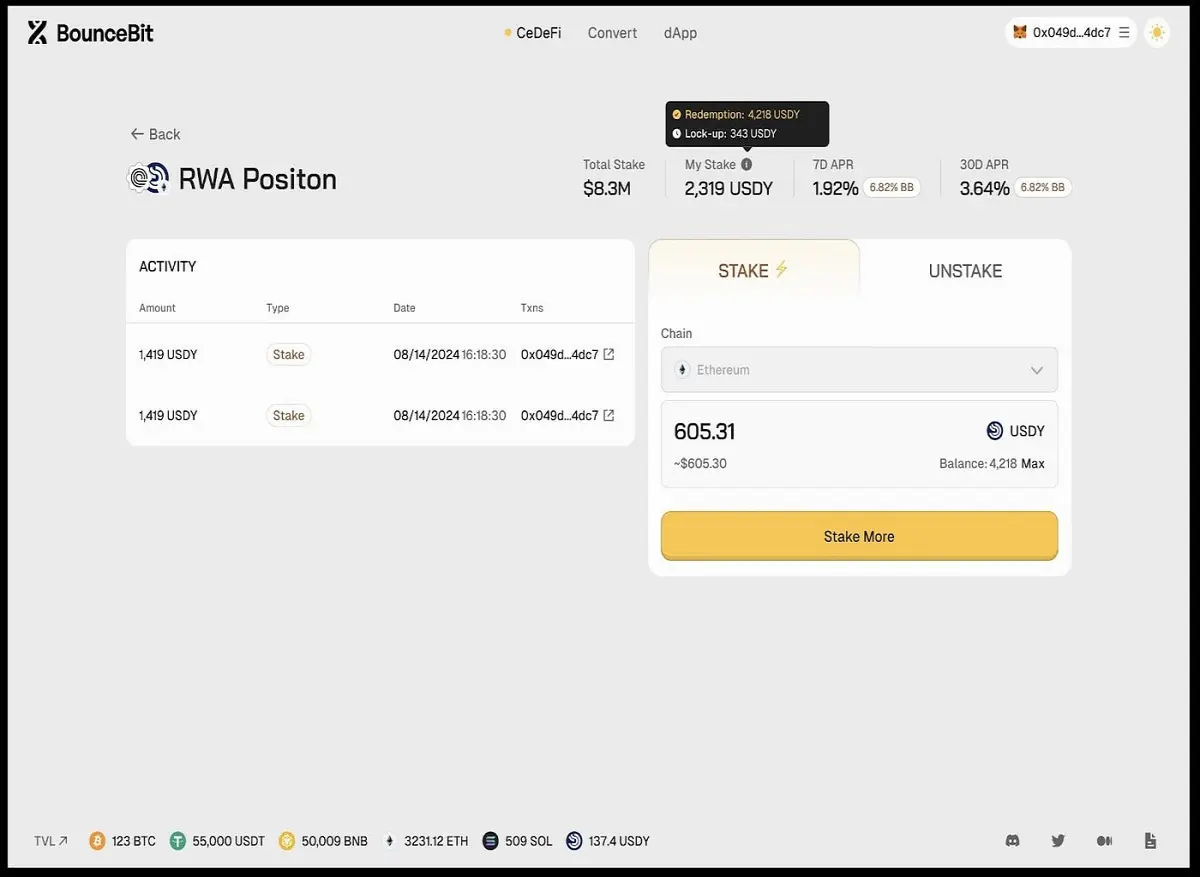This screenshot has width=1200, height=877.
Task: Click the 6.82% BB badge beside 30D APR
Action: (x=1042, y=187)
